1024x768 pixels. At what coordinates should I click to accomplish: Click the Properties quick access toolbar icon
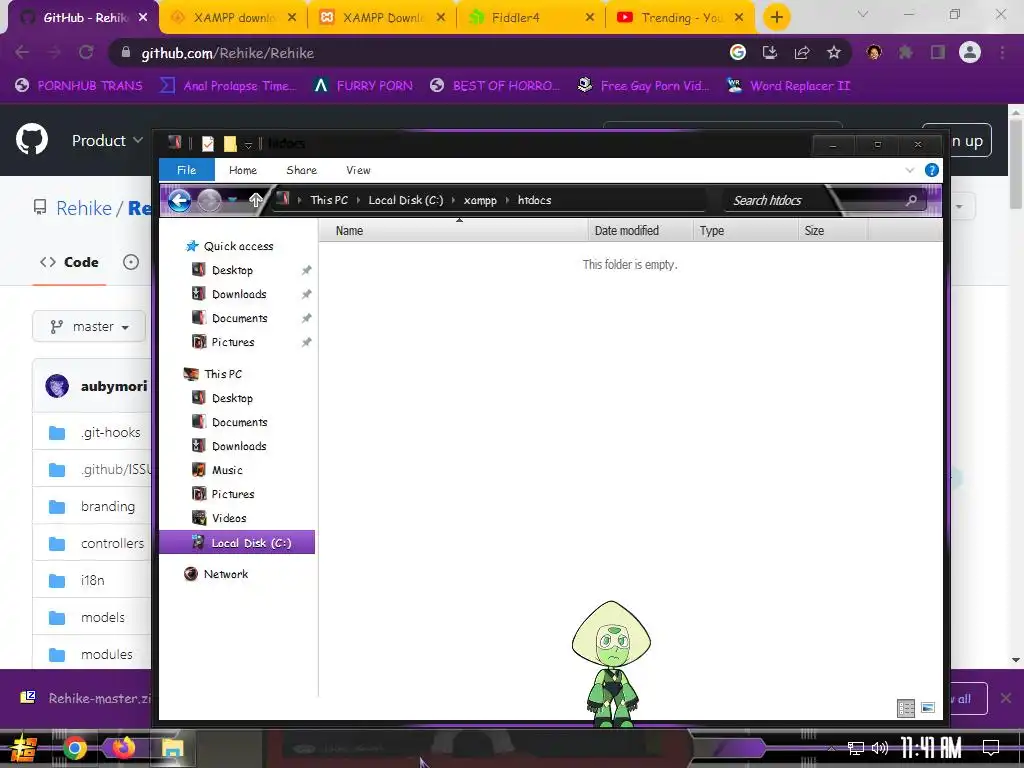pos(208,144)
